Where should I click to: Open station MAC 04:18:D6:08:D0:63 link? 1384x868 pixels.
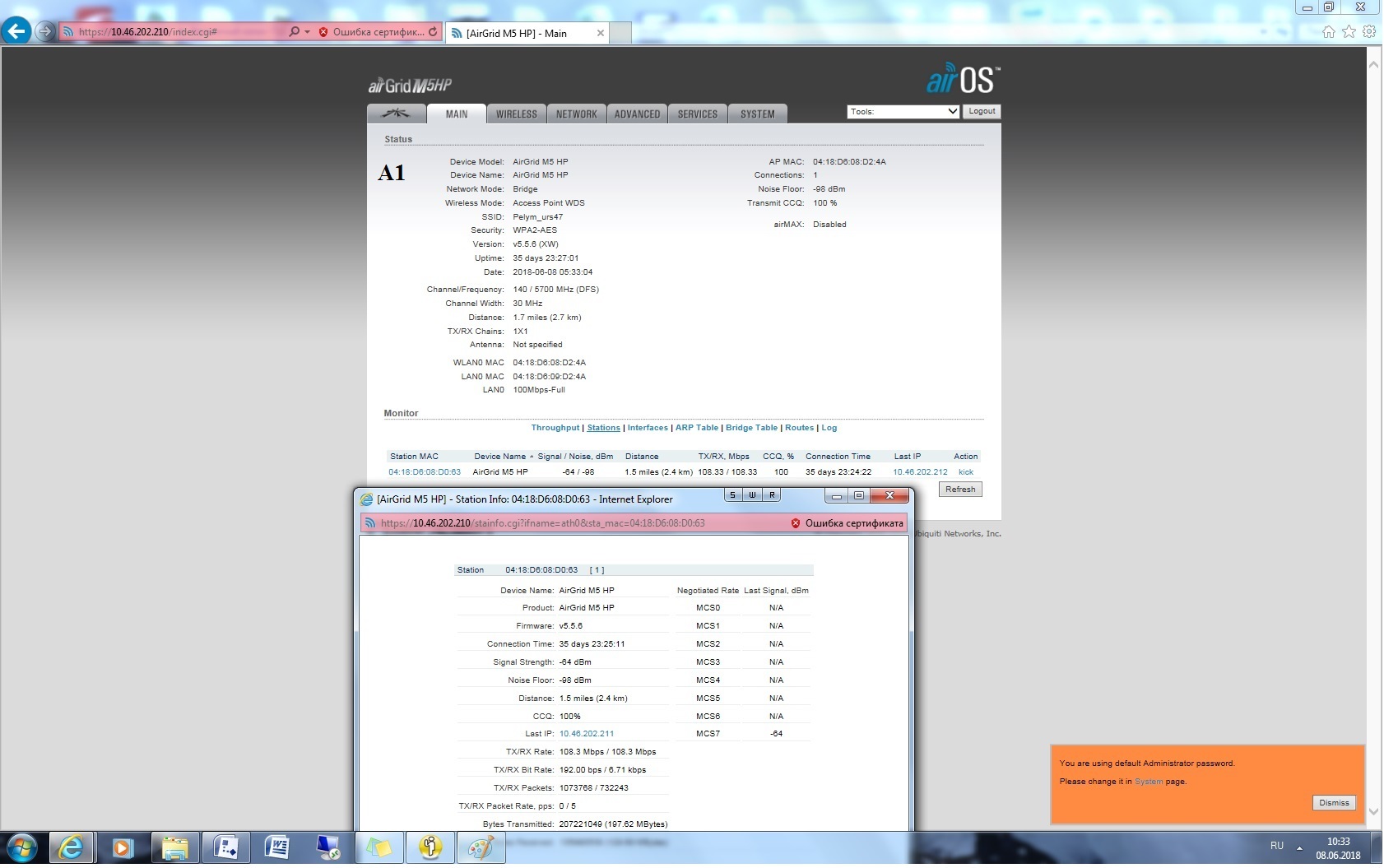(x=425, y=472)
